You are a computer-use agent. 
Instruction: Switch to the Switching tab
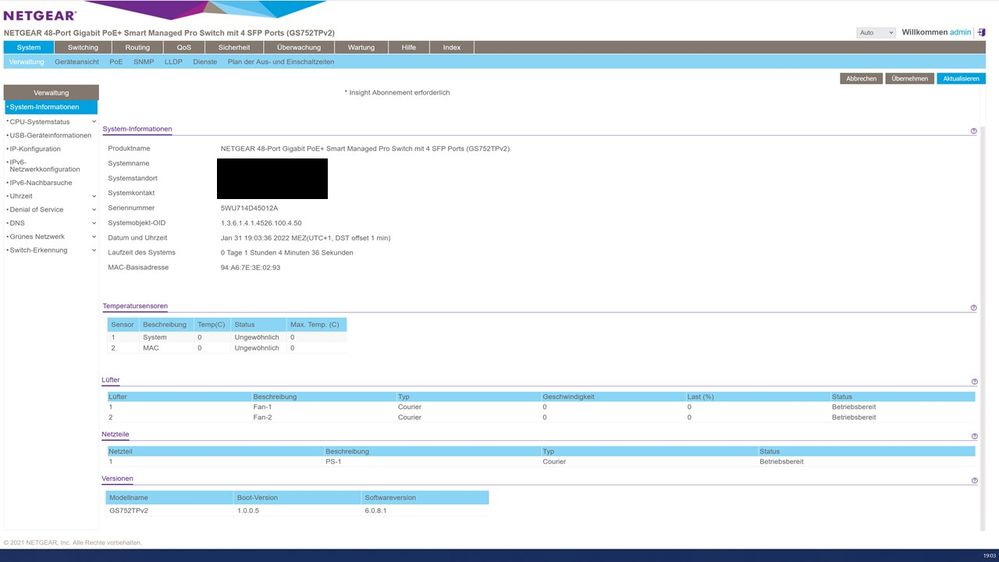pyautogui.click(x=83, y=47)
